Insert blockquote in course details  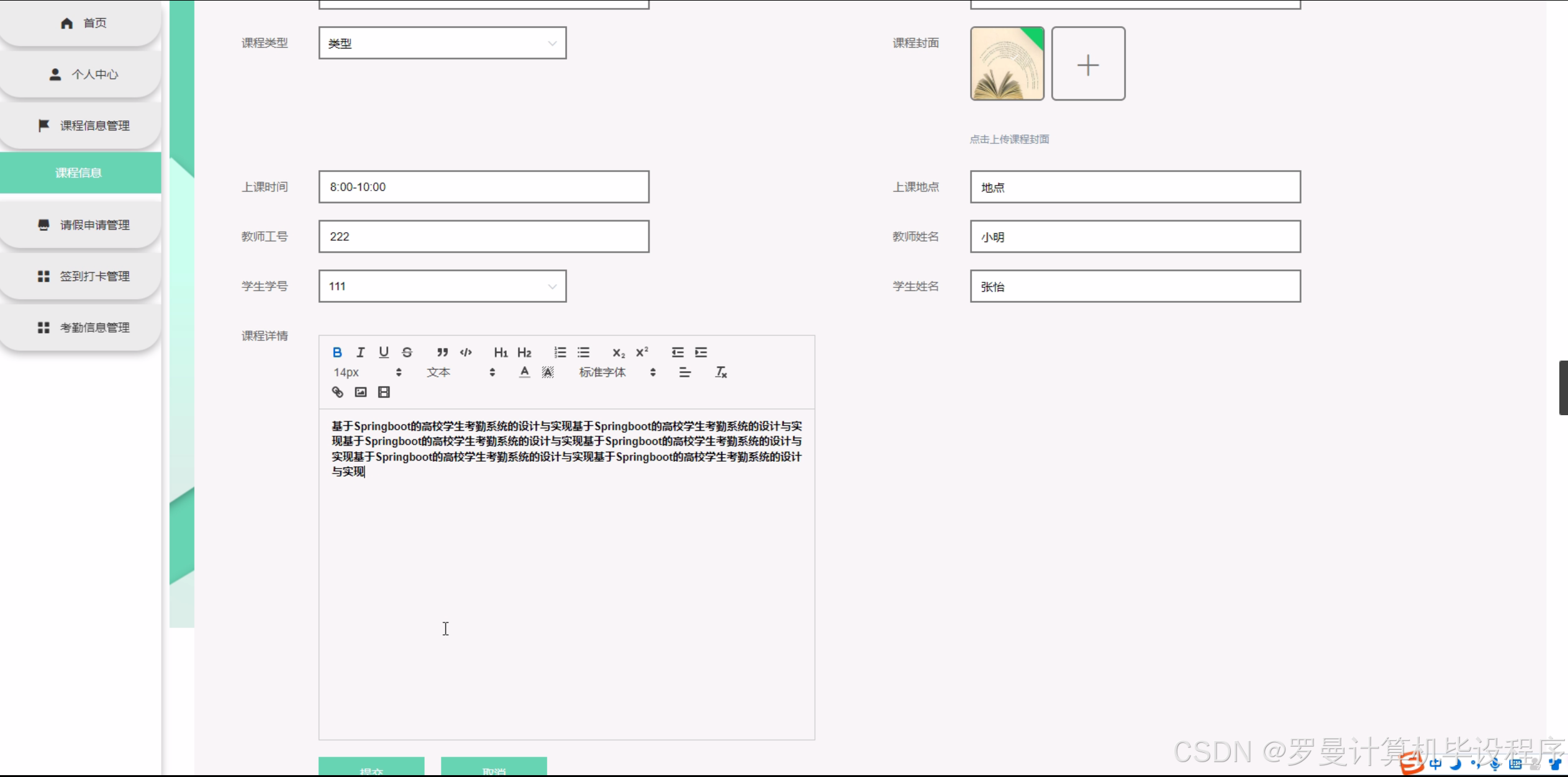pyautogui.click(x=442, y=353)
